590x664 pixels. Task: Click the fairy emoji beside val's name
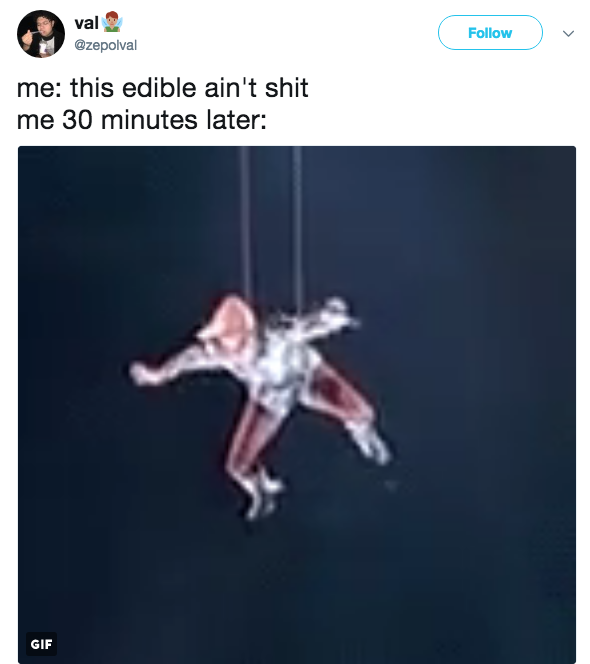pyautogui.click(x=112, y=22)
